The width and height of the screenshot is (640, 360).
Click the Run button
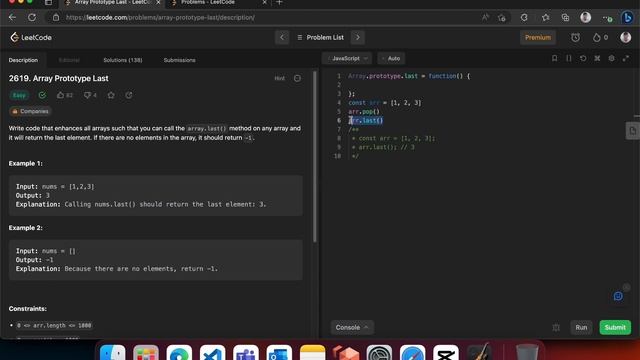(581, 327)
